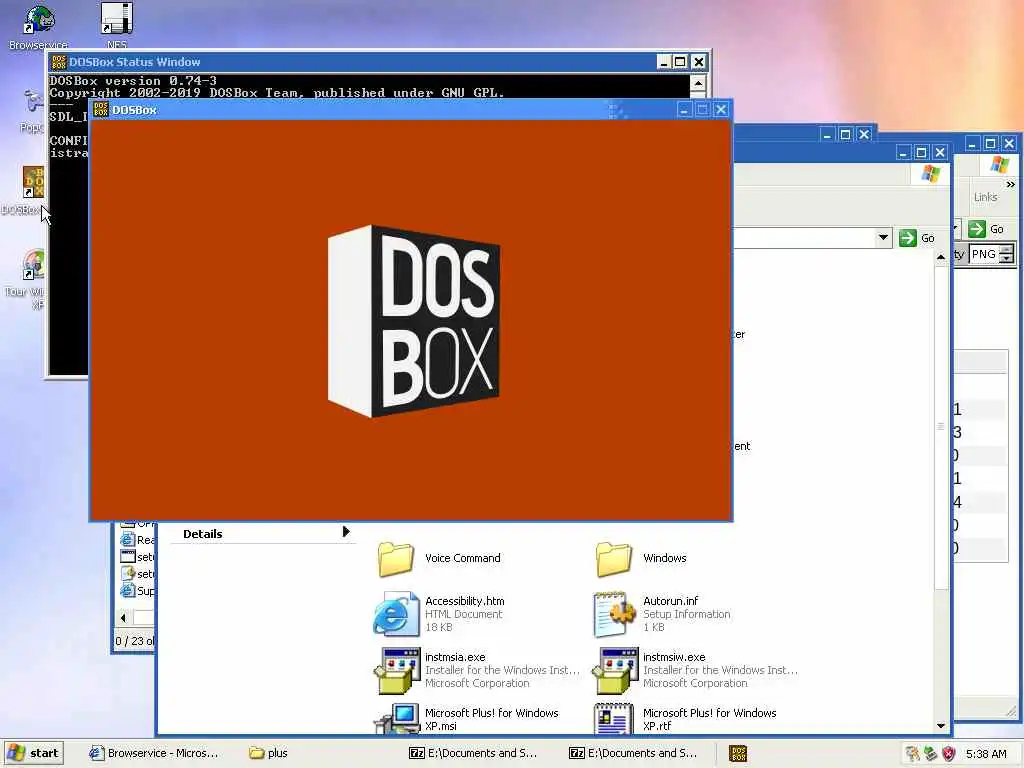Open the Windows folder in Explorer

[614, 559]
